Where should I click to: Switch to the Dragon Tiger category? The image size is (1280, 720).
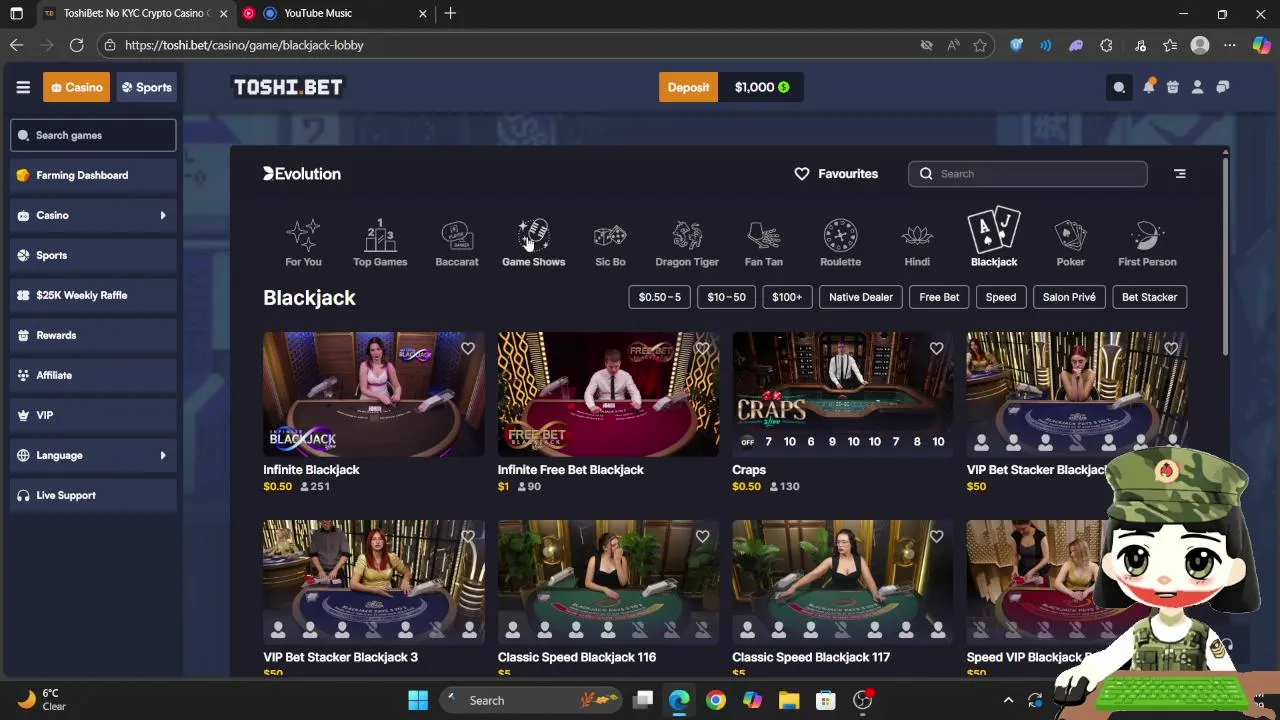pos(687,243)
